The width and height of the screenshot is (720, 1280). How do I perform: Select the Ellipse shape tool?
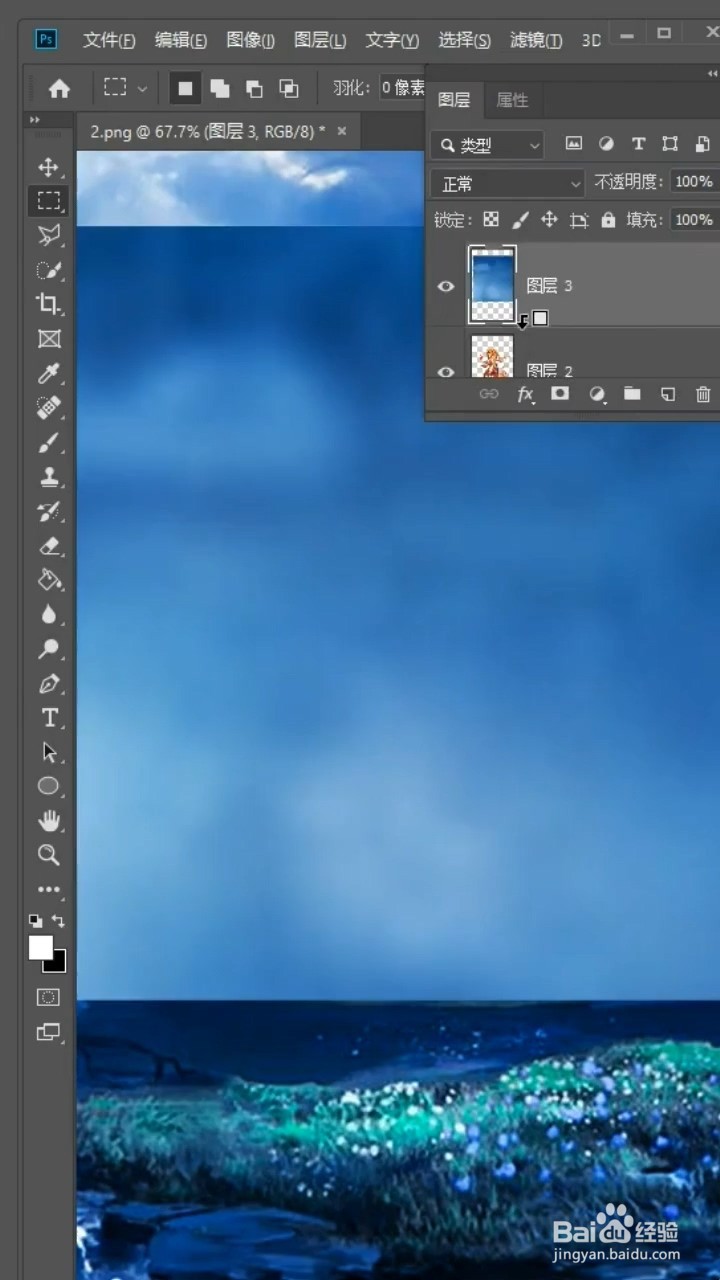48,787
